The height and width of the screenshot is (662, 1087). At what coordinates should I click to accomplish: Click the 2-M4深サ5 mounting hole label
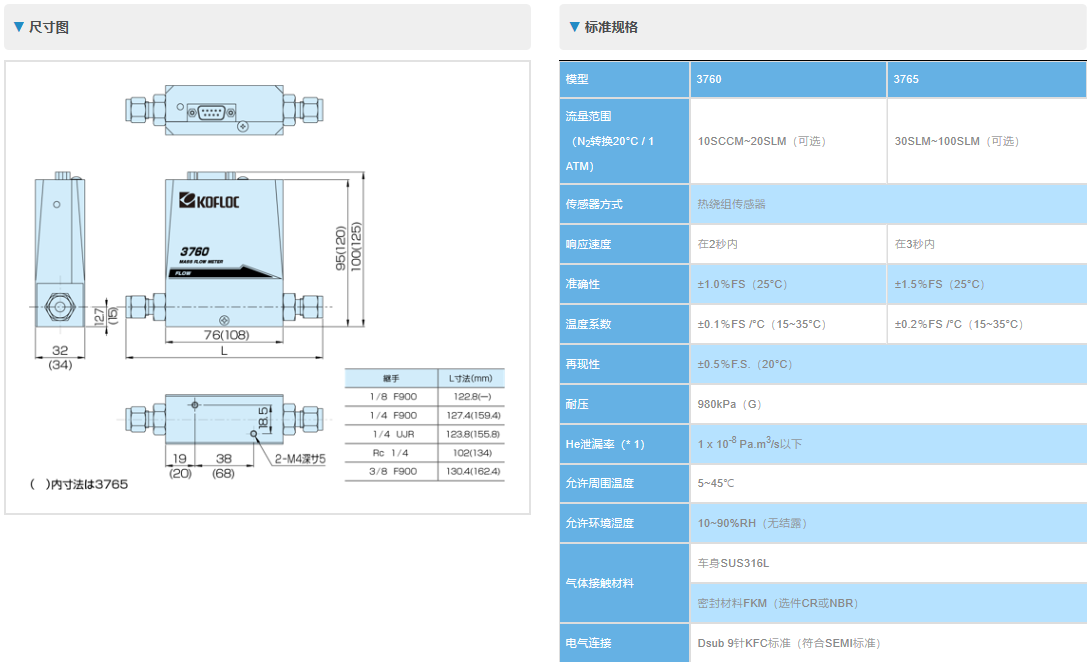(x=299, y=459)
